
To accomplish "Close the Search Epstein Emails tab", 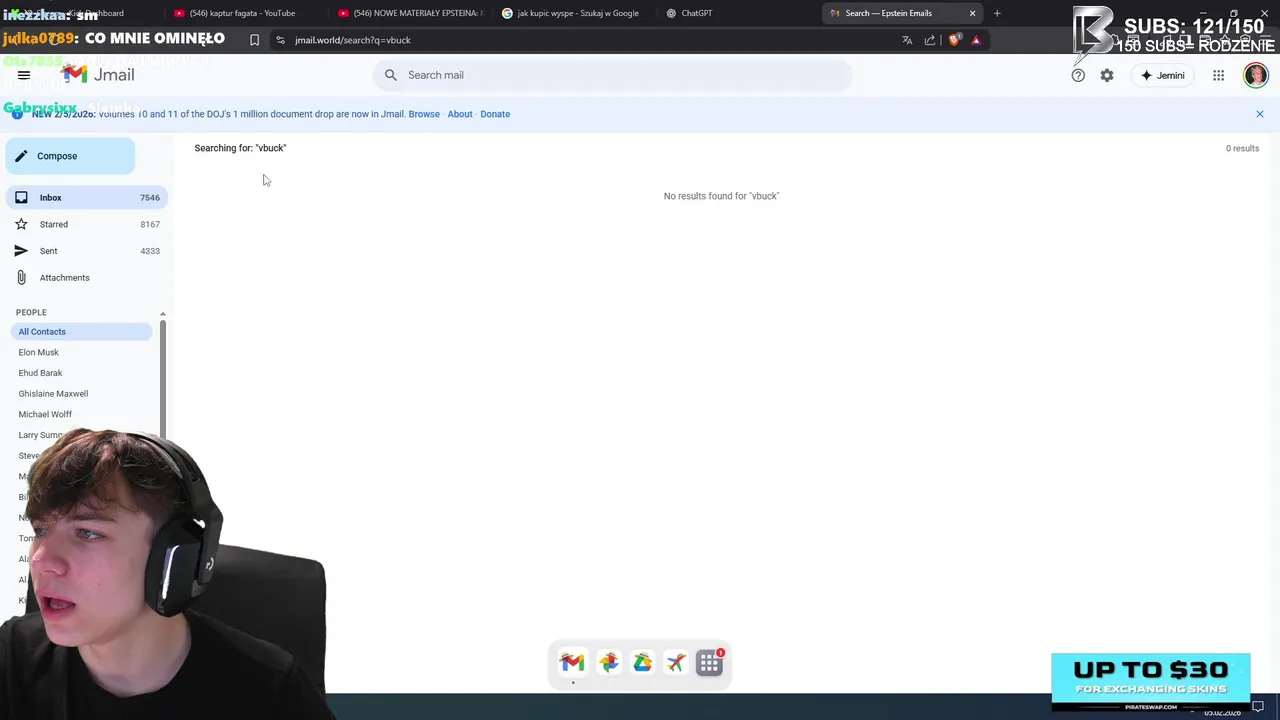I will pyautogui.click(x=972, y=13).
